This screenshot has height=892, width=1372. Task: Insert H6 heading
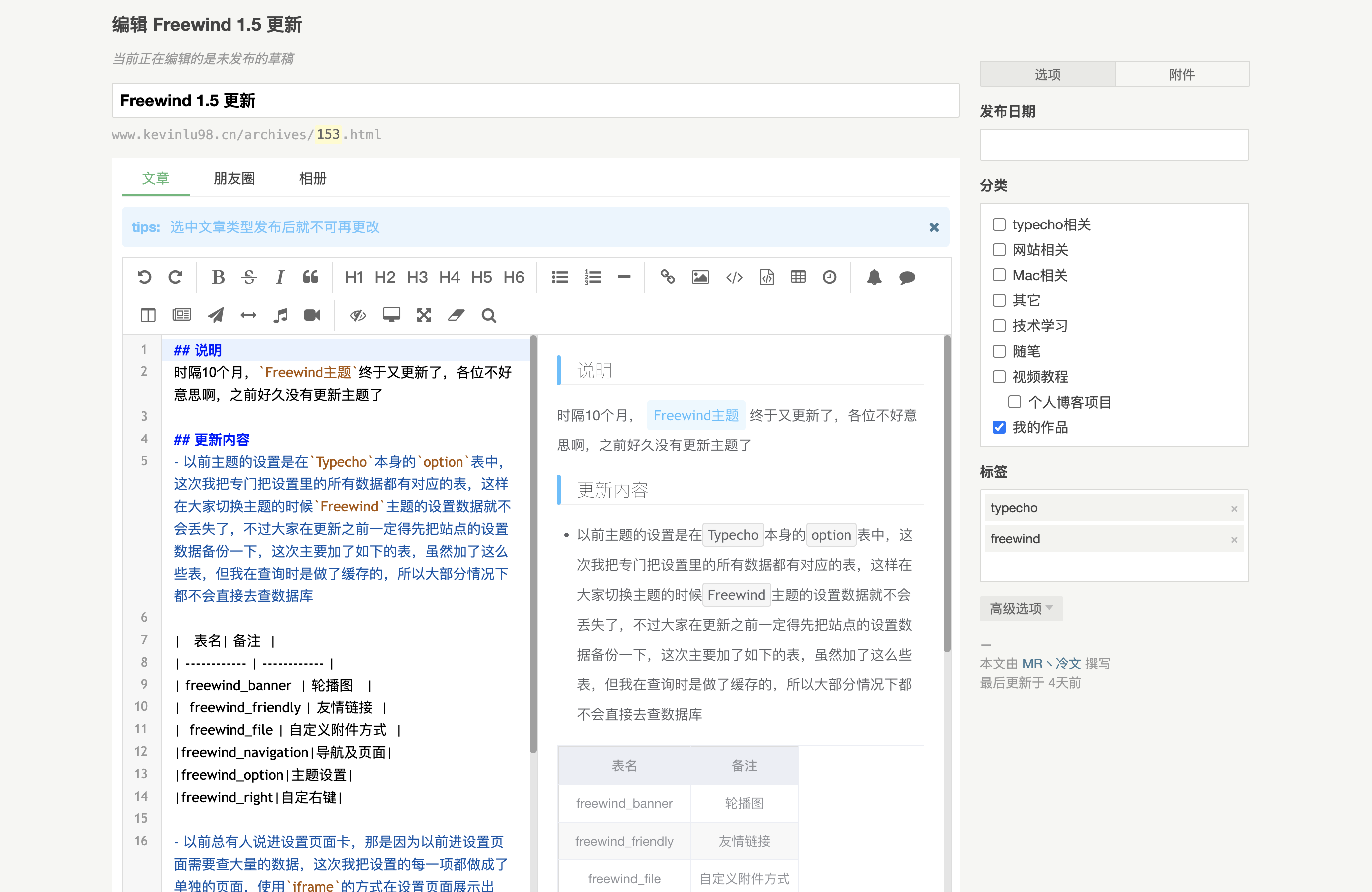(514, 277)
